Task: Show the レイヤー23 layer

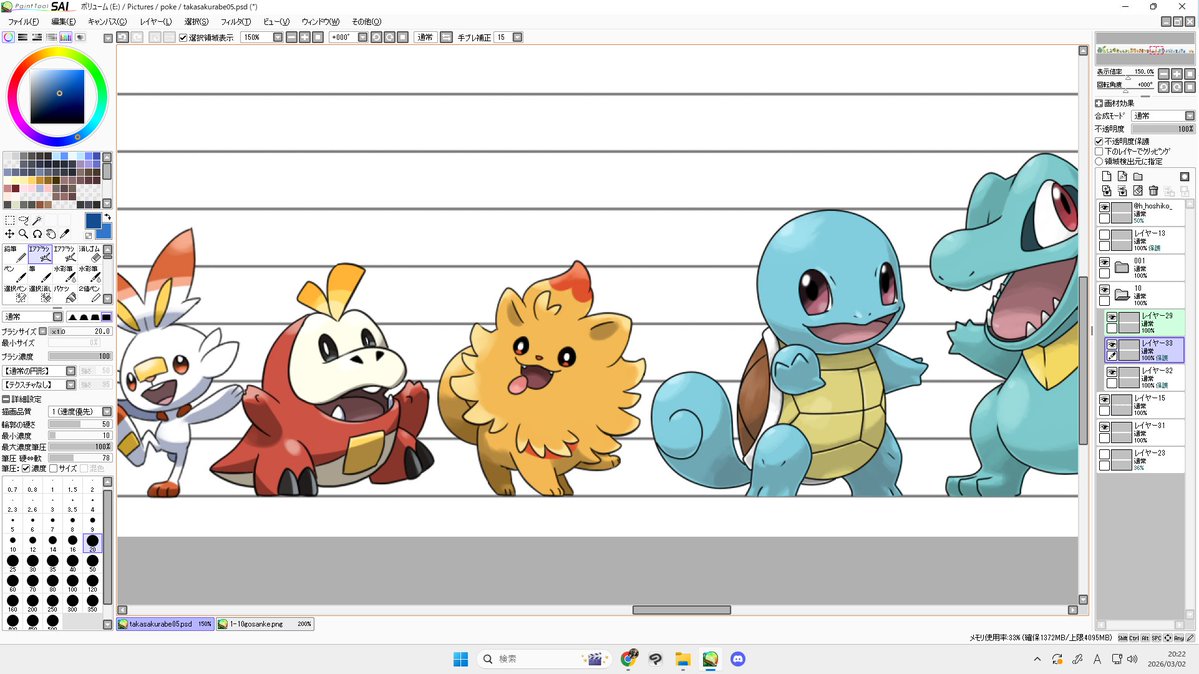Action: point(1104,455)
